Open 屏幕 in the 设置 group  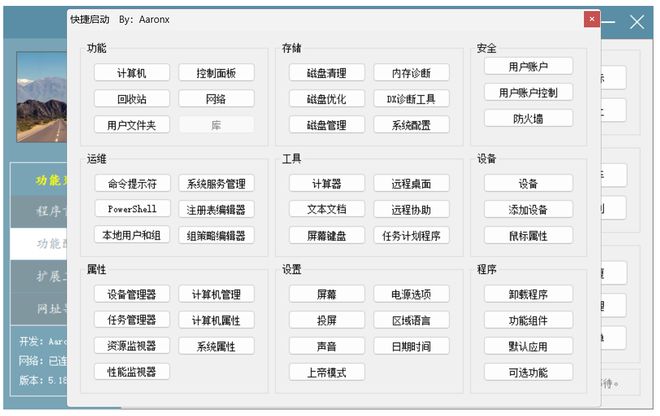click(327, 294)
